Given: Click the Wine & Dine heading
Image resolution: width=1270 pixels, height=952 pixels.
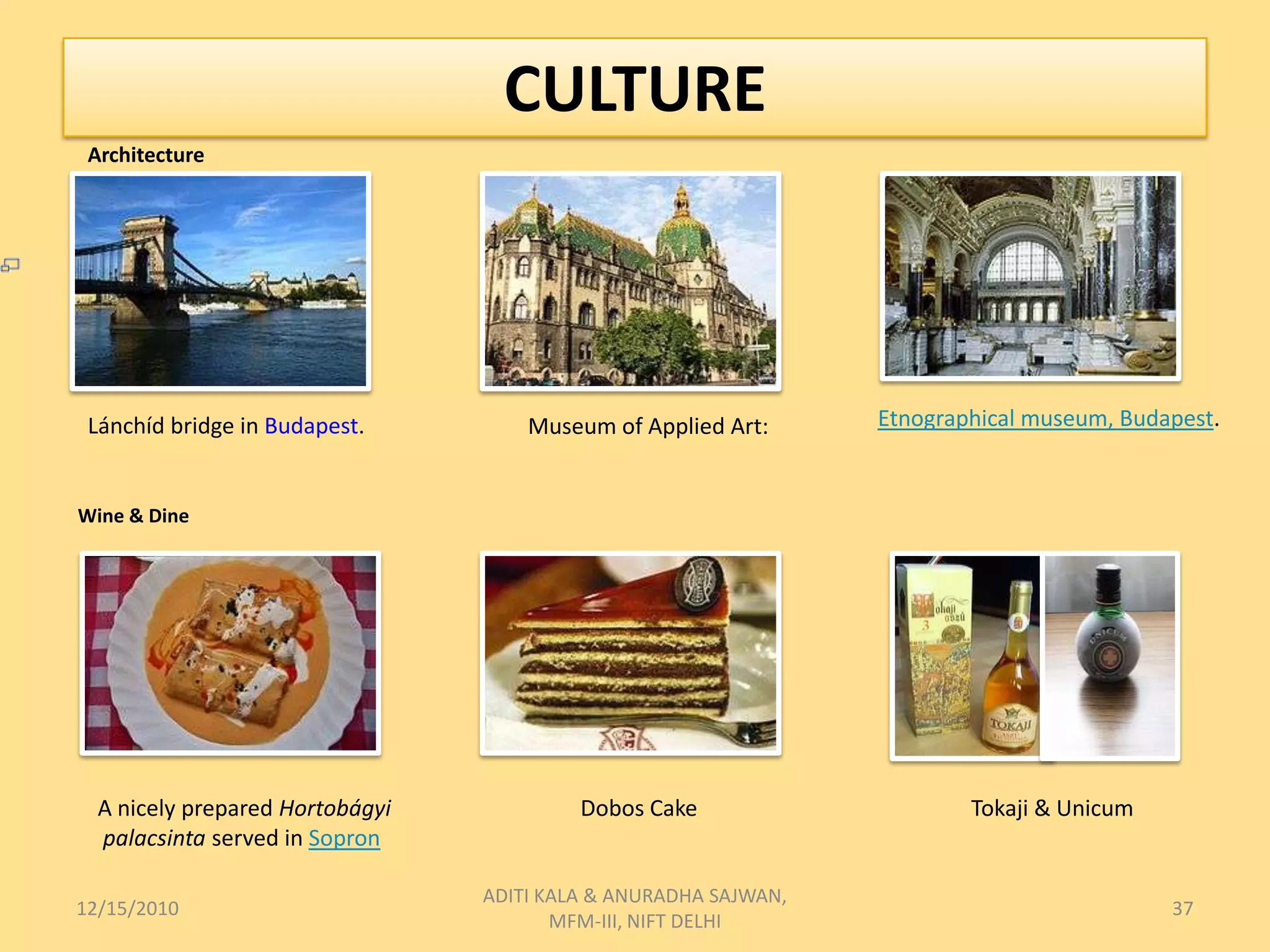Looking at the screenshot, I should point(133,516).
